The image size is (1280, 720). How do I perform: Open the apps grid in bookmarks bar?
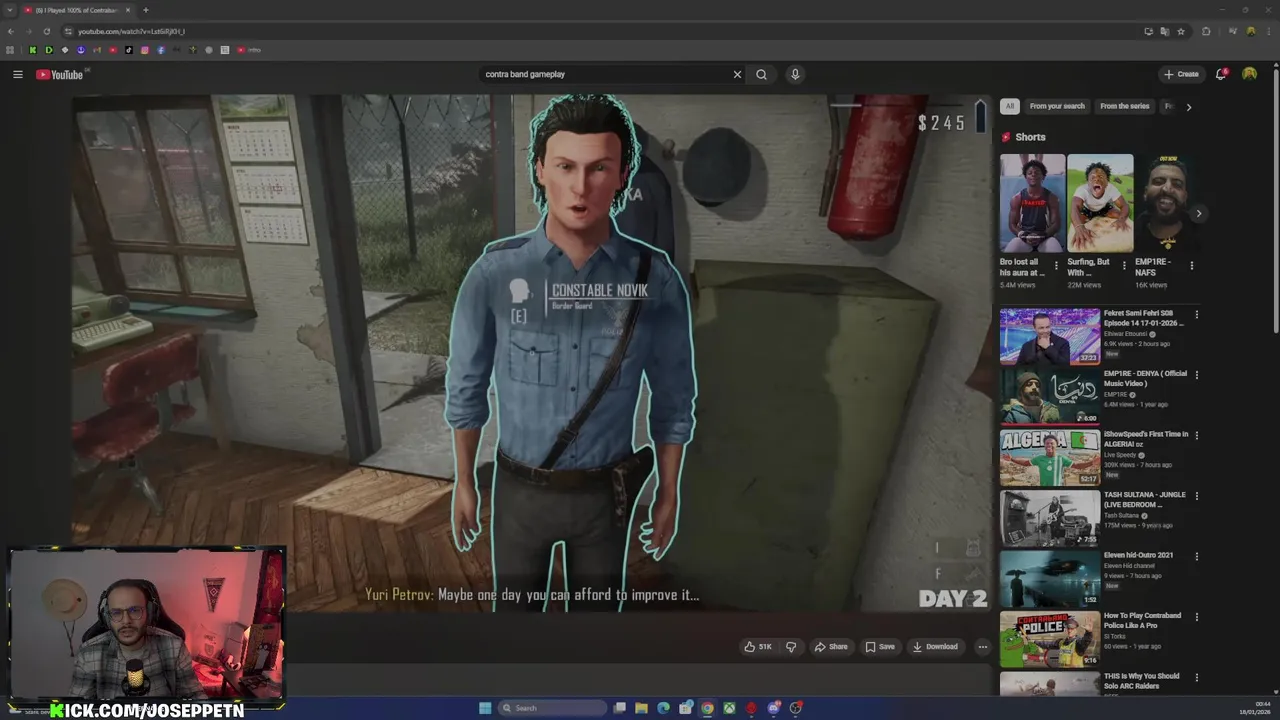[11, 50]
